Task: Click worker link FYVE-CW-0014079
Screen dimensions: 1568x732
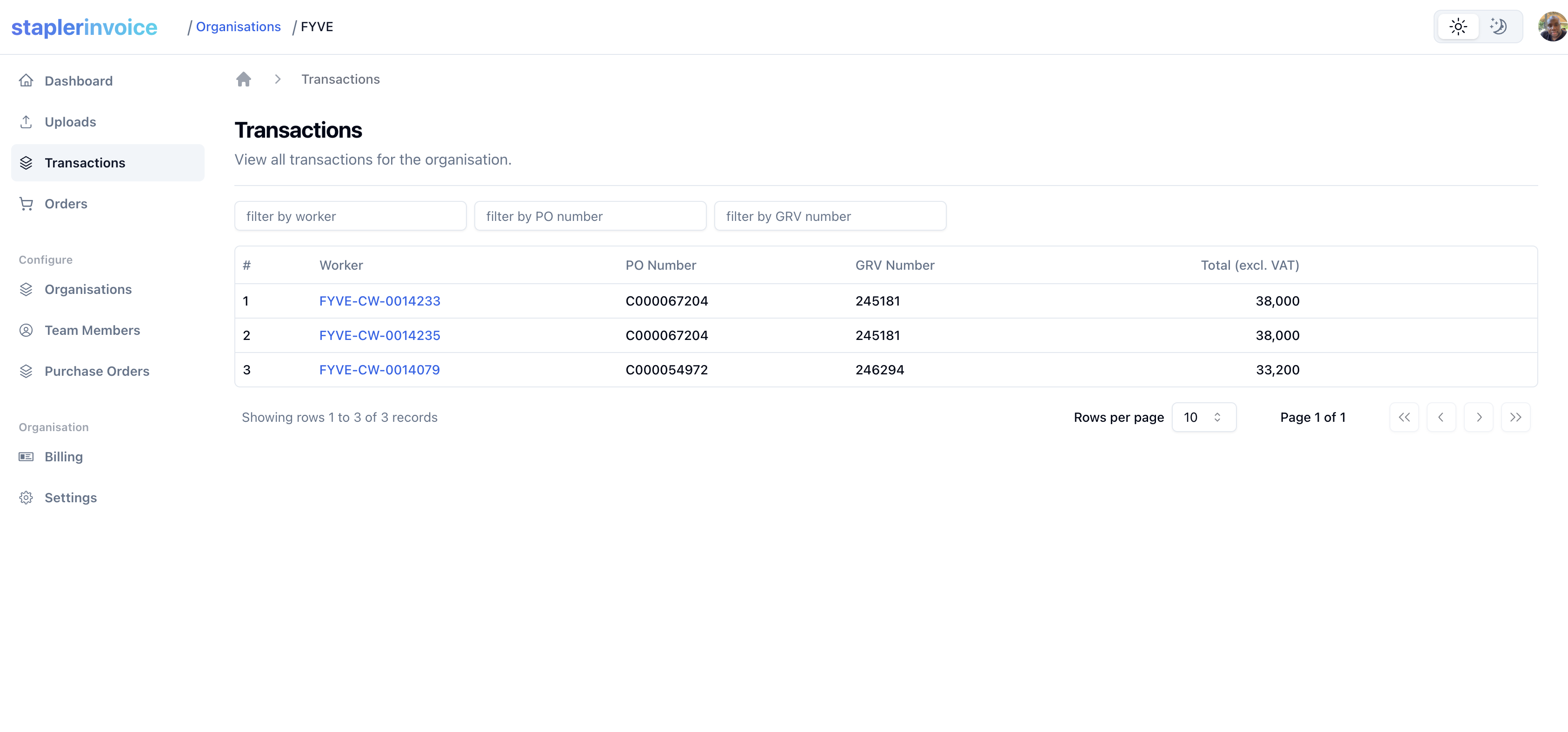Action: [x=379, y=369]
